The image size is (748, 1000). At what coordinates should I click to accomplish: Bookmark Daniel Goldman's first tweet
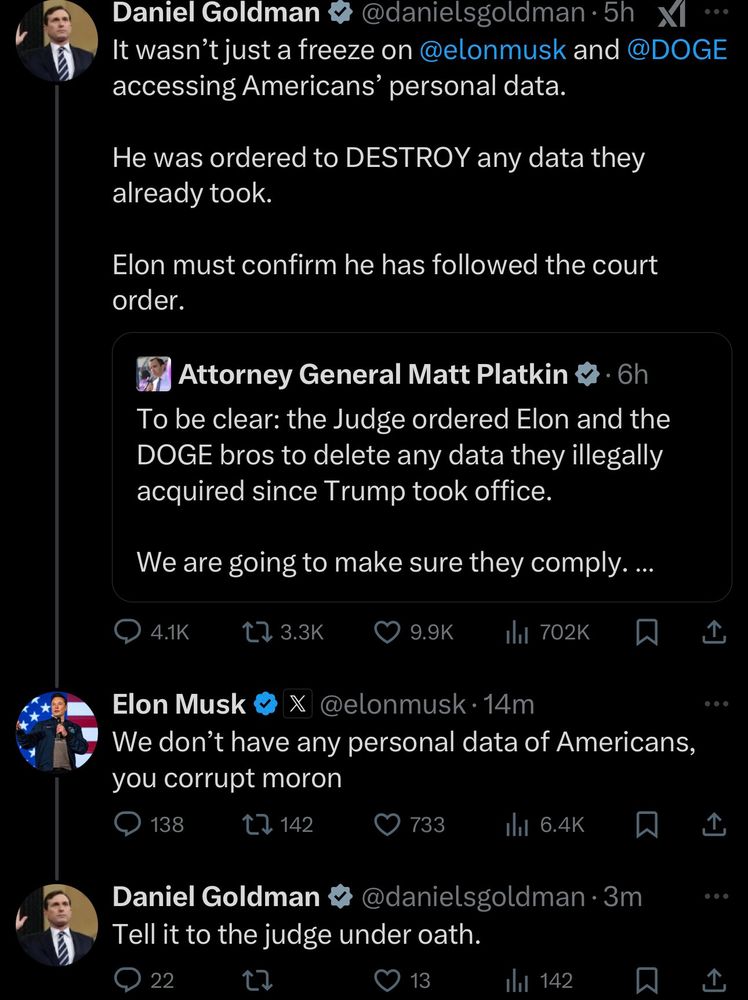tap(648, 632)
